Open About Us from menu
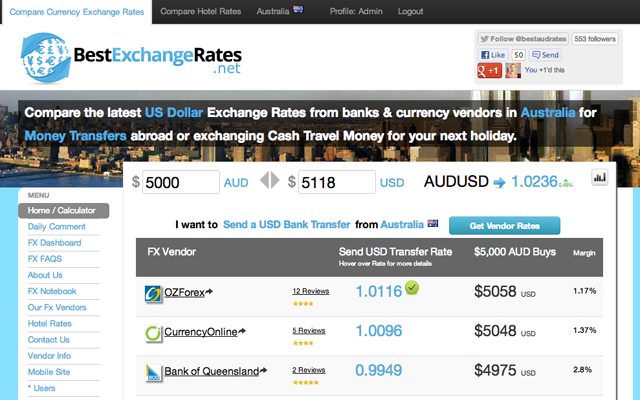Screen dimensions: 640x400 click(x=45, y=275)
